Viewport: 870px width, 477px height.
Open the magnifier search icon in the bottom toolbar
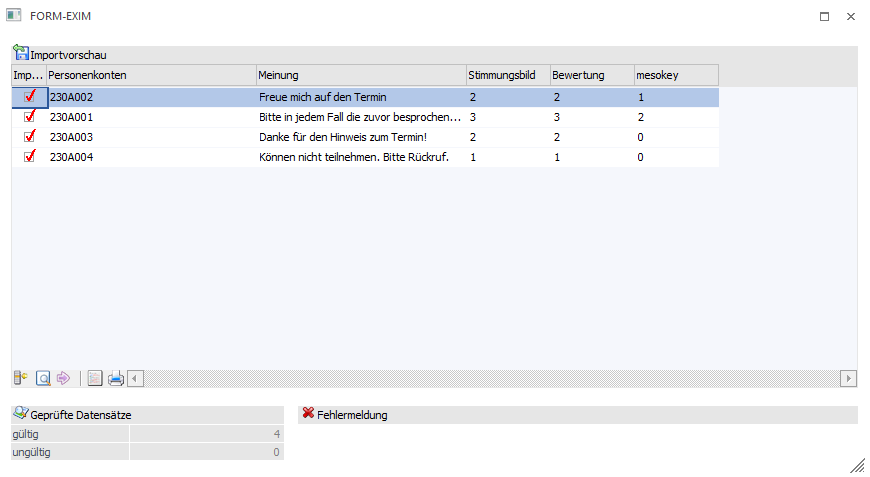(43, 378)
